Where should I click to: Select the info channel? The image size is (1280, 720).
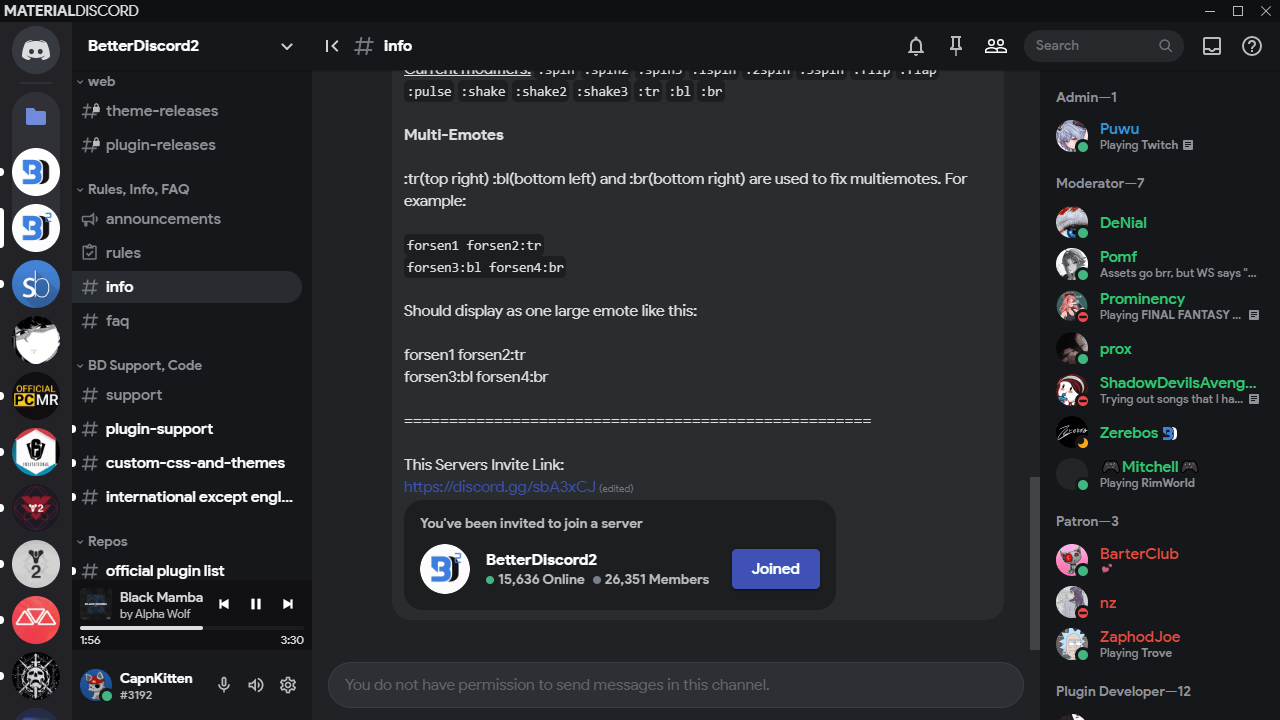(x=187, y=287)
